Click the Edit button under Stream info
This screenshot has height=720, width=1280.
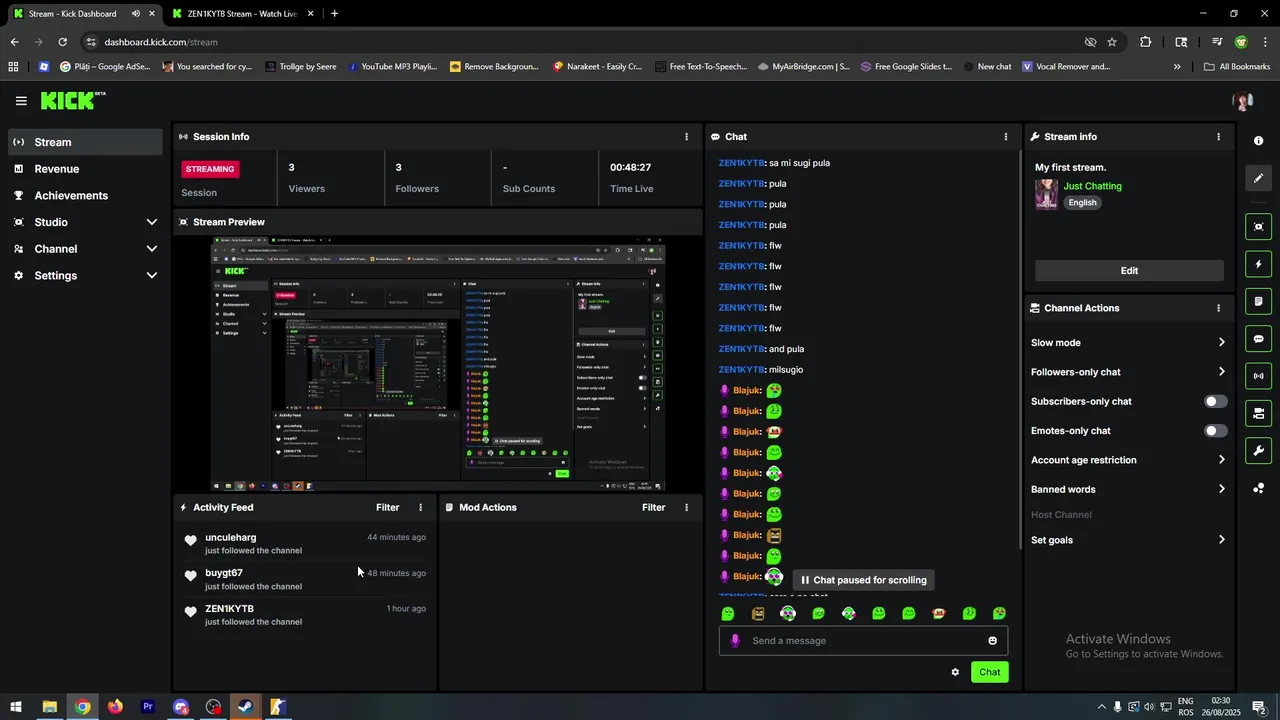pos(1129,271)
